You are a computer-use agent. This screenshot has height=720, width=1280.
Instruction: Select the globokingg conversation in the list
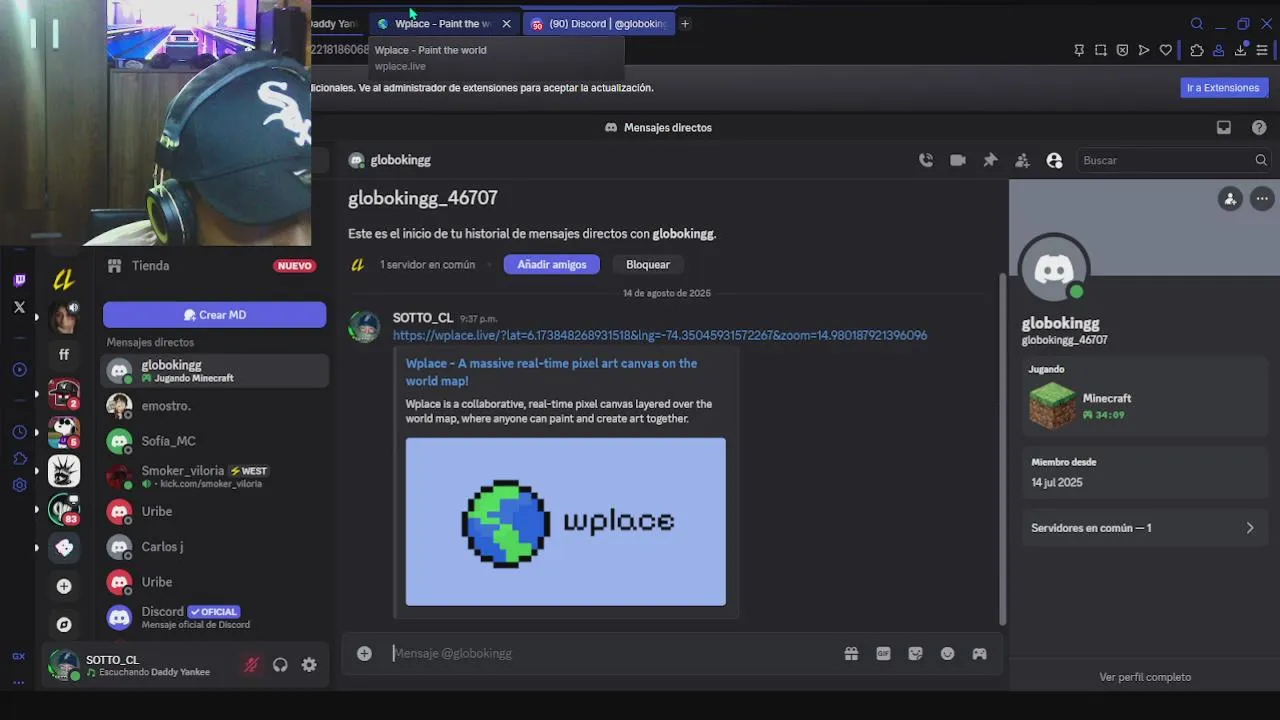click(214, 371)
